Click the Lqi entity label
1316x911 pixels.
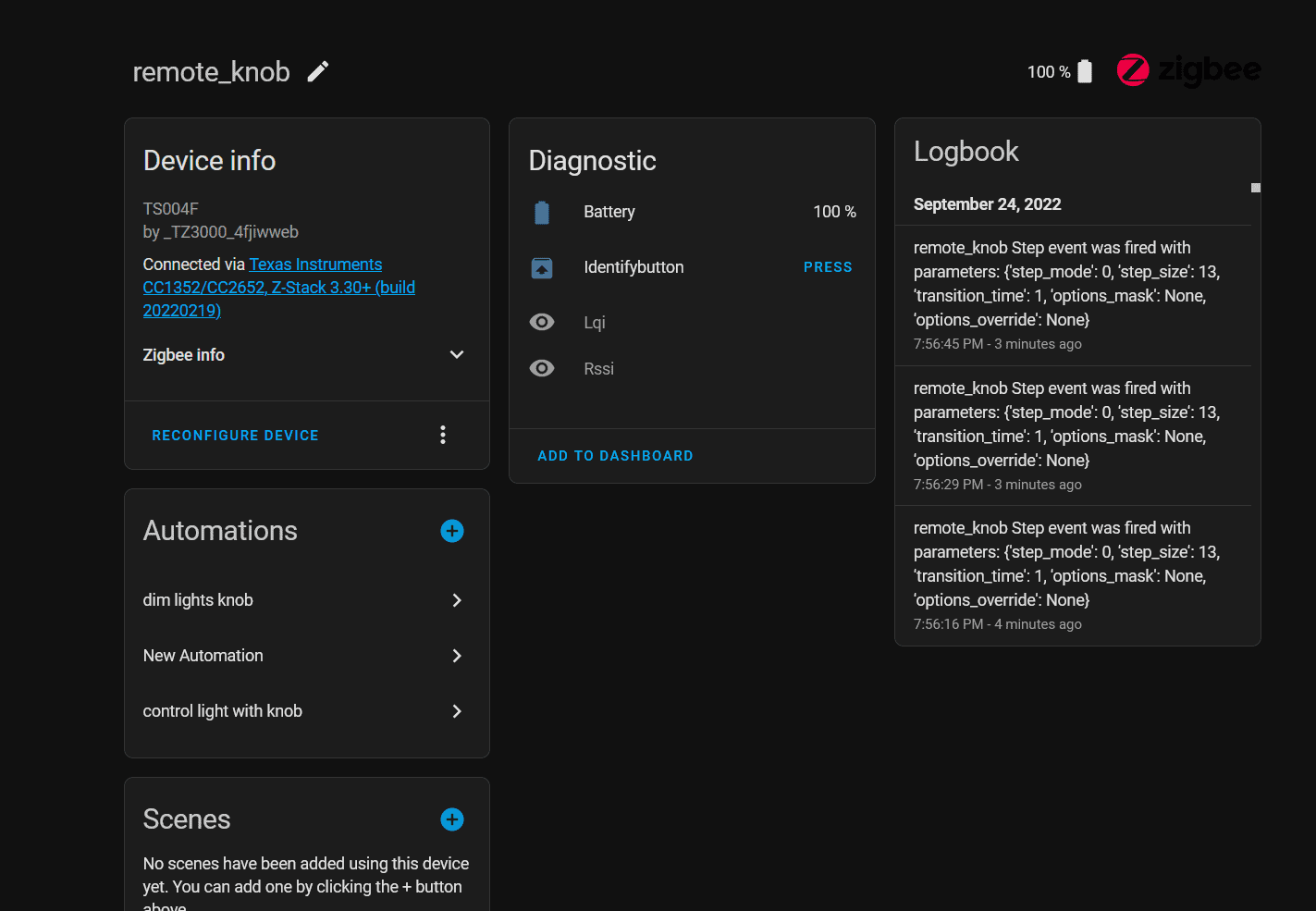tap(595, 323)
